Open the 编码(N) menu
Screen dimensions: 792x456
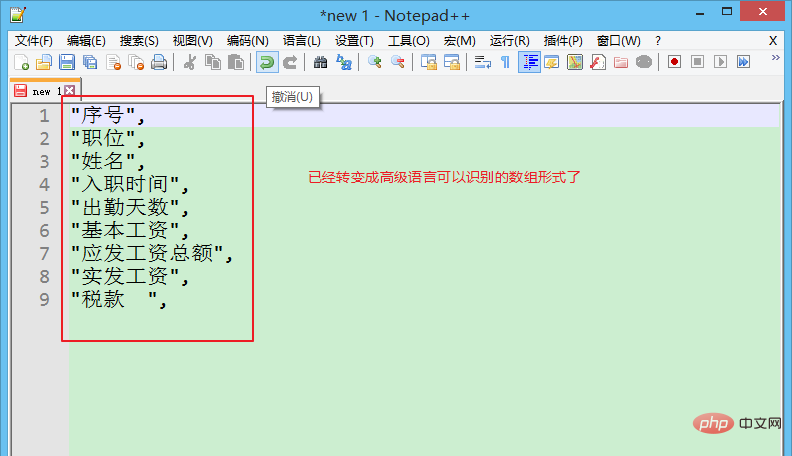click(x=248, y=41)
